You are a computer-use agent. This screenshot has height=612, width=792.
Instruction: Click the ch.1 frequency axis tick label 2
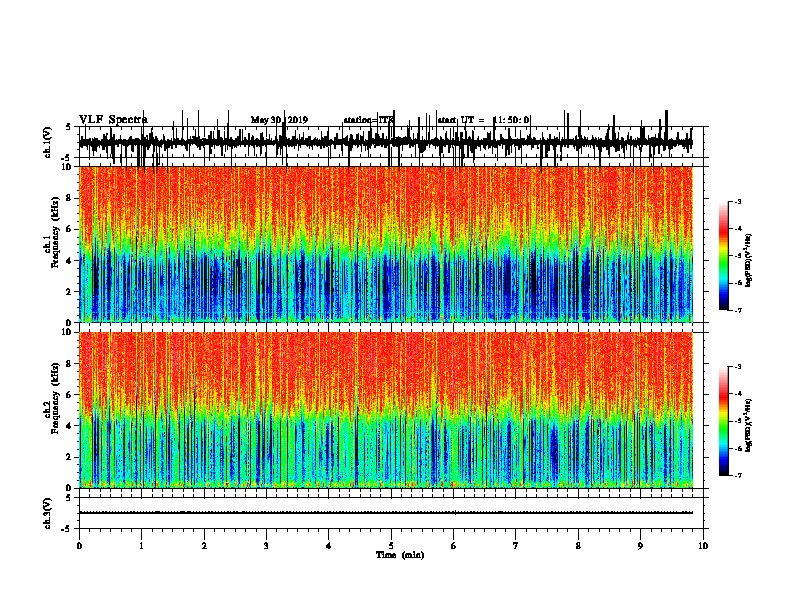[x=70, y=292]
